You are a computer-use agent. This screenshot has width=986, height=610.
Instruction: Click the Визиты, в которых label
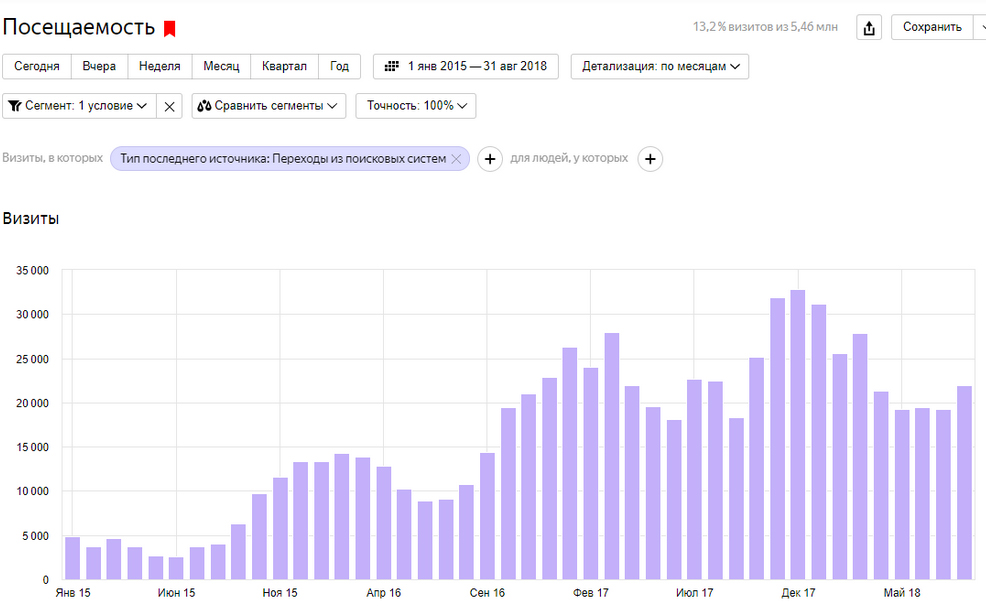(x=52, y=158)
